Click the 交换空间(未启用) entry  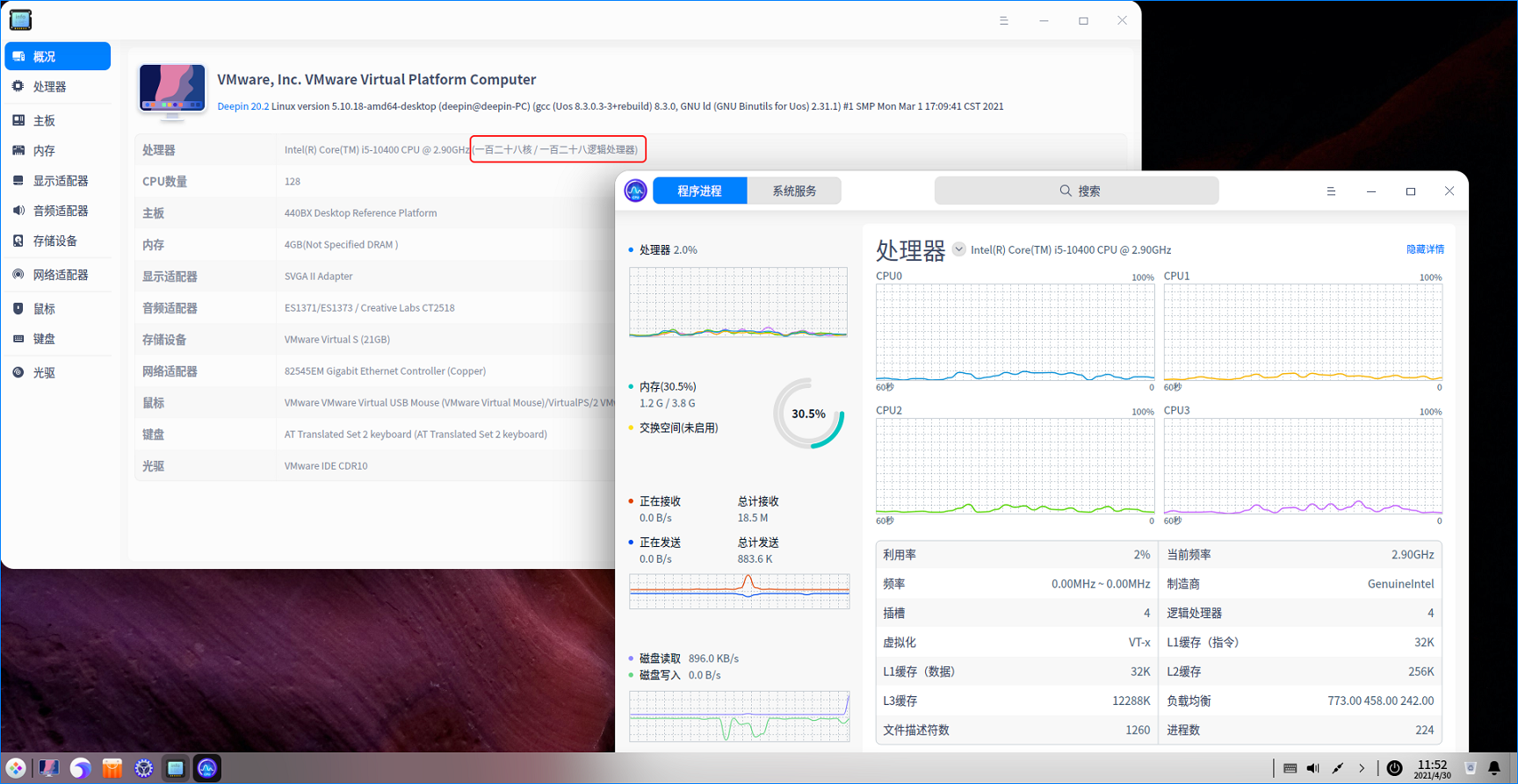click(x=678, y=428)
